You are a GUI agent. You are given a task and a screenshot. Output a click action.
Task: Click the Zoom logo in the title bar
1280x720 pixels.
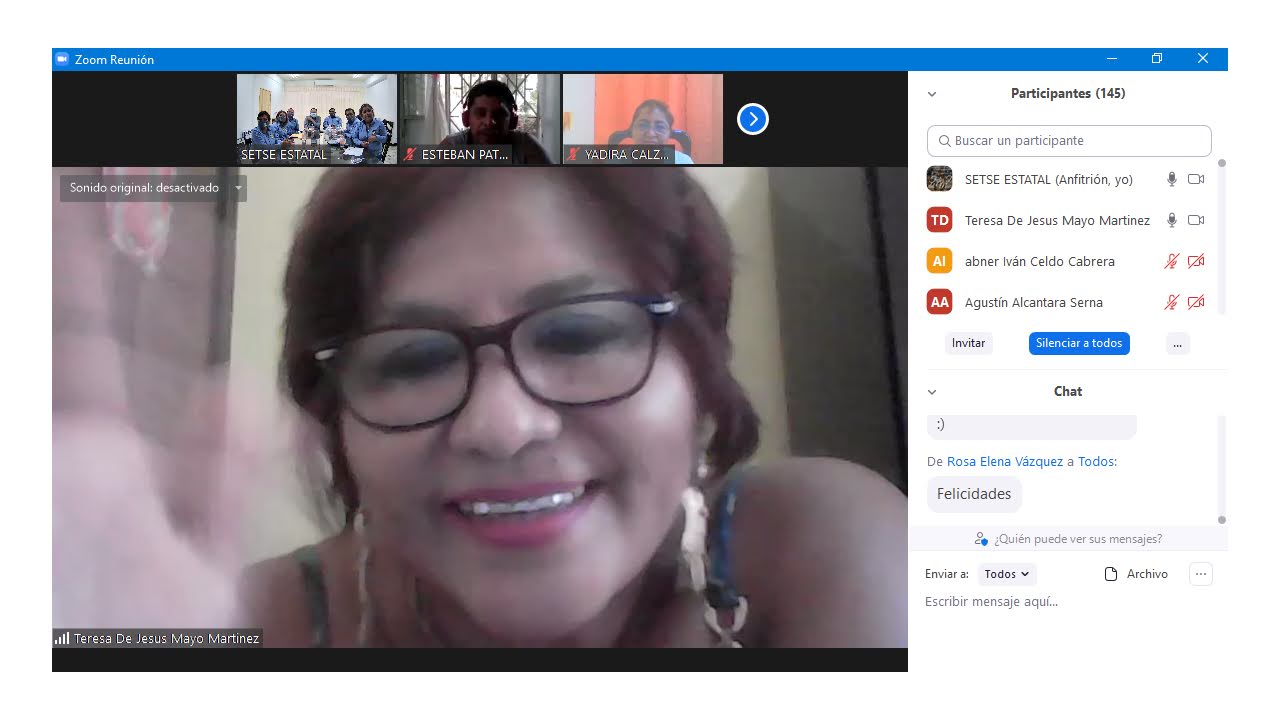[62, 59]
